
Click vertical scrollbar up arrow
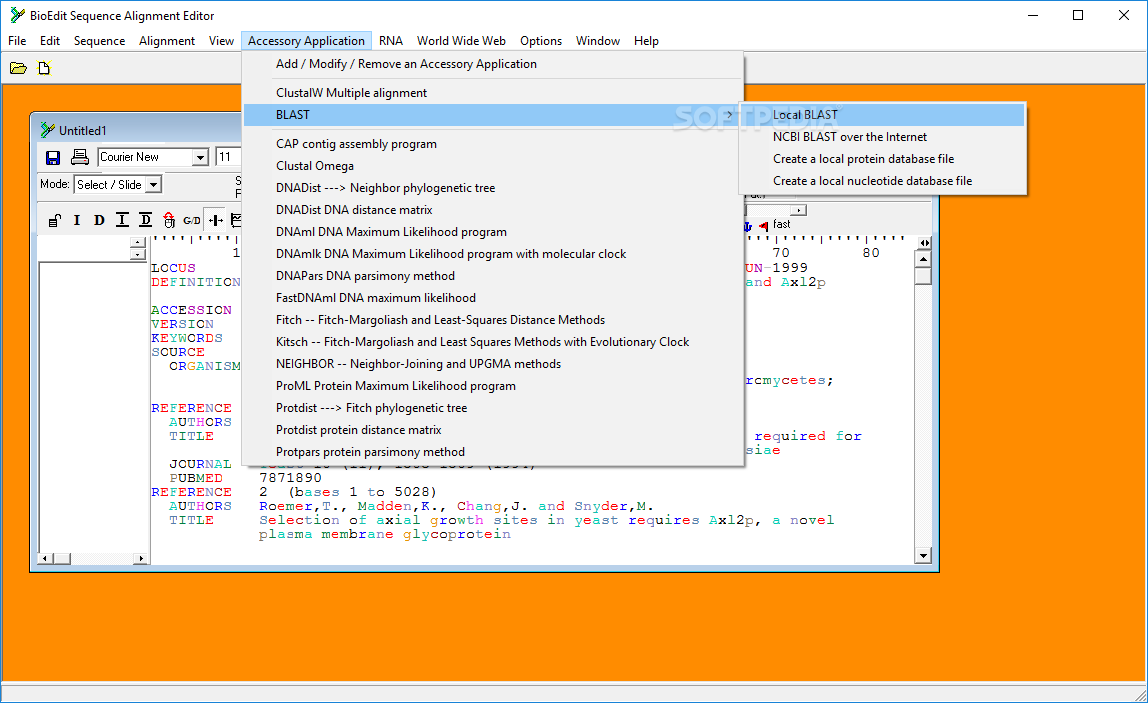[923, 259]
